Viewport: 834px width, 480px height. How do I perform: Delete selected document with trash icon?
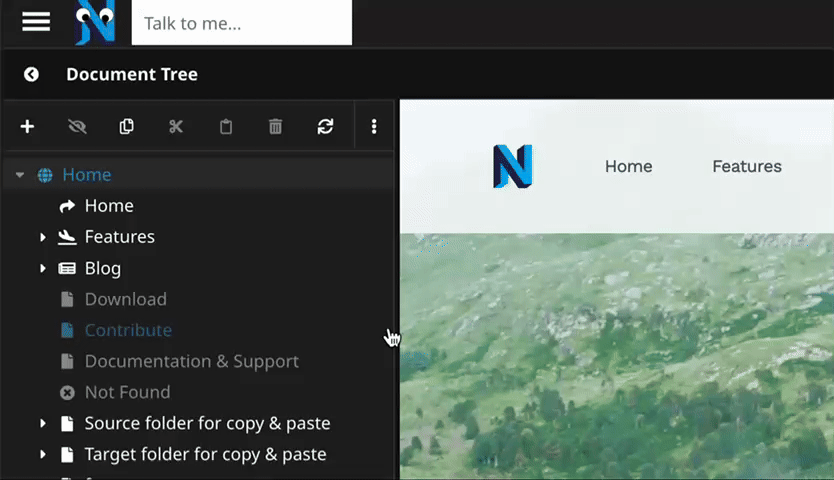click(x=275, y=126)
